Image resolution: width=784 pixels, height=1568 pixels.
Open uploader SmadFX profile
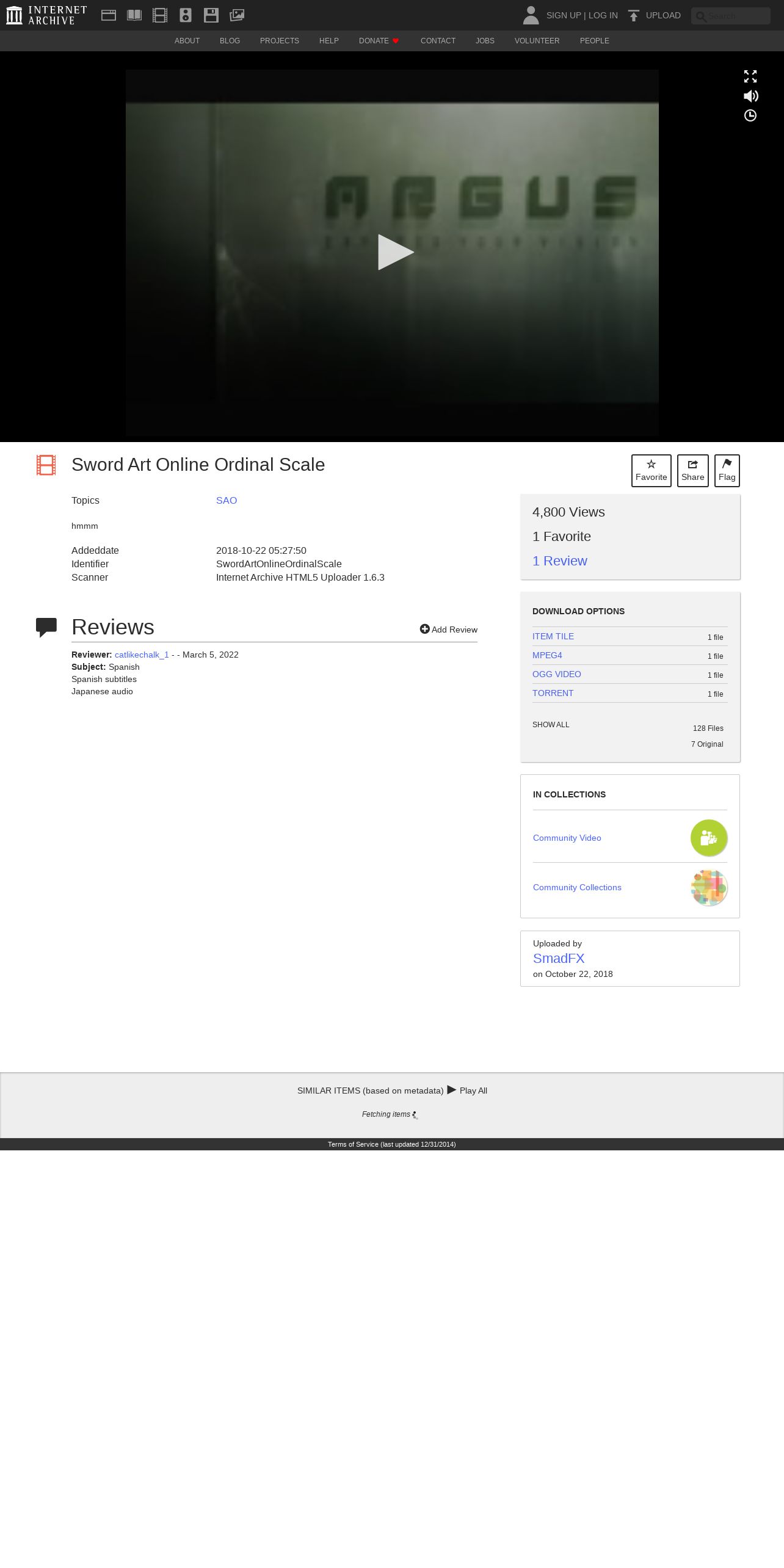[x=559, y=959]
